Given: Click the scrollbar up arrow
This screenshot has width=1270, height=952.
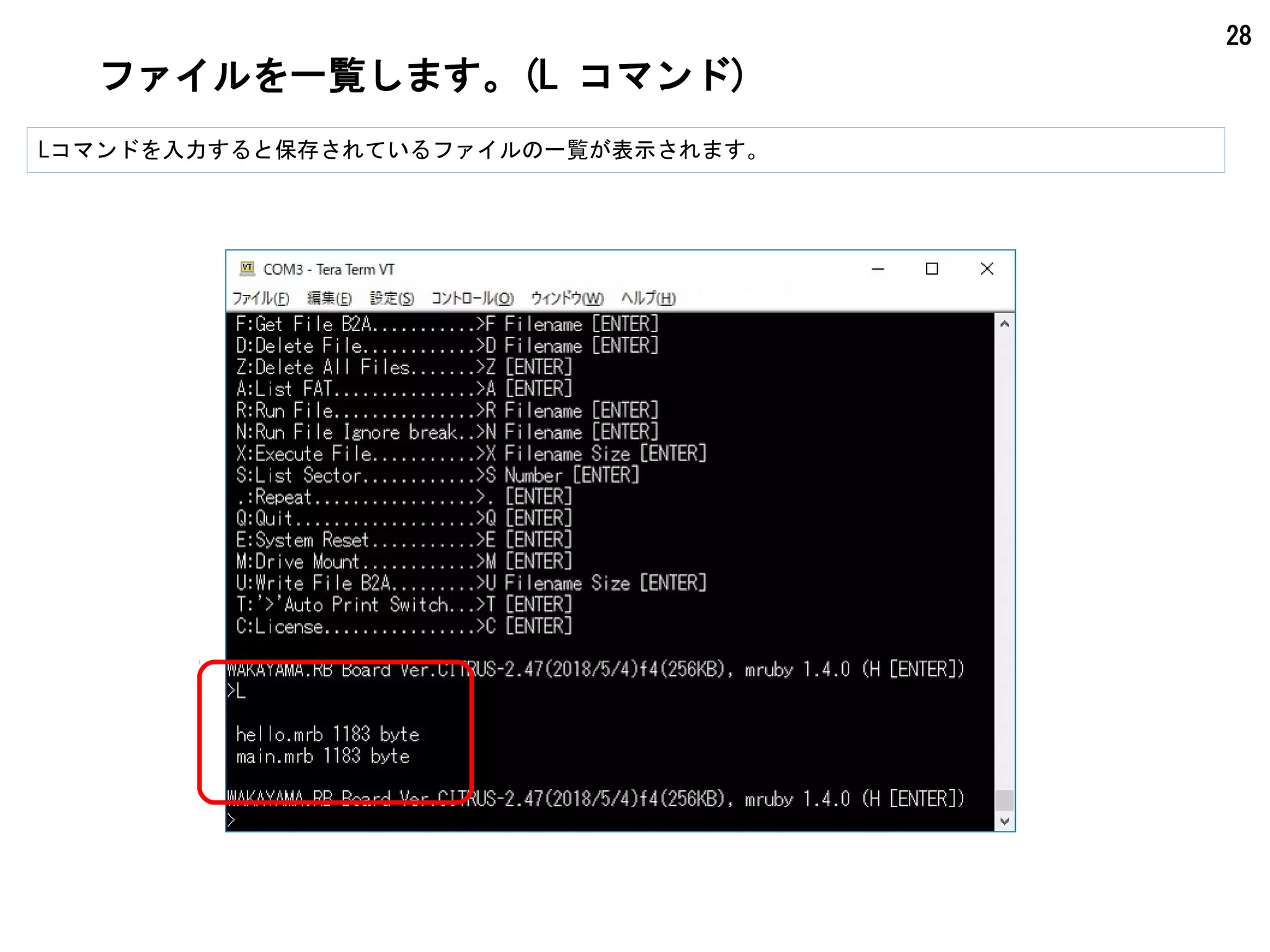Looking at the screenshot, I should pos(1005,324).
